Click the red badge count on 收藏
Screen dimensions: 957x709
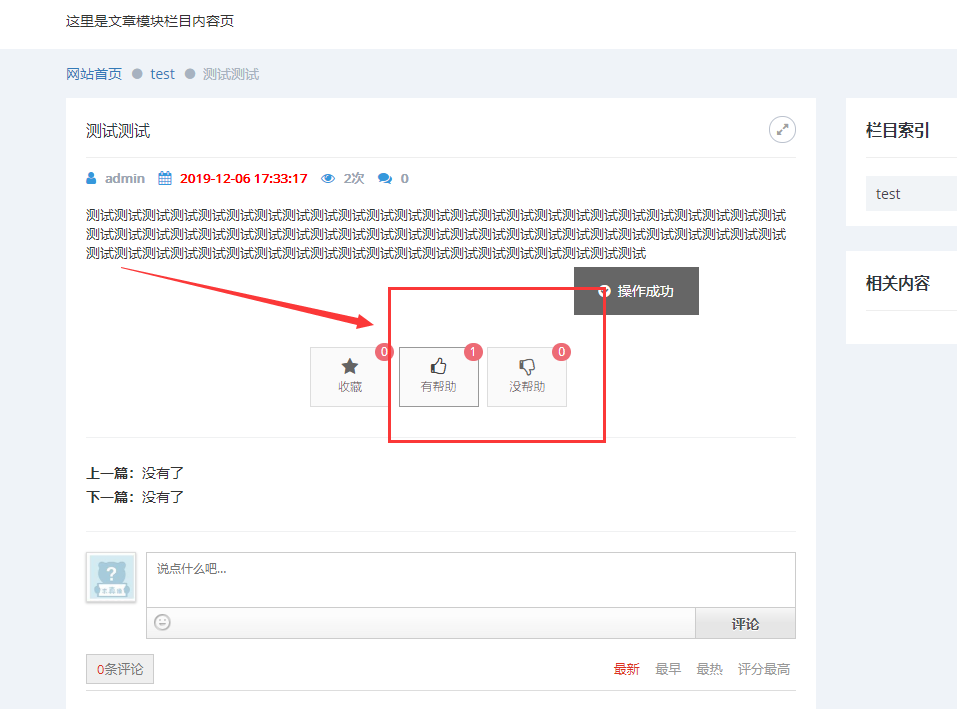[384, 352]
